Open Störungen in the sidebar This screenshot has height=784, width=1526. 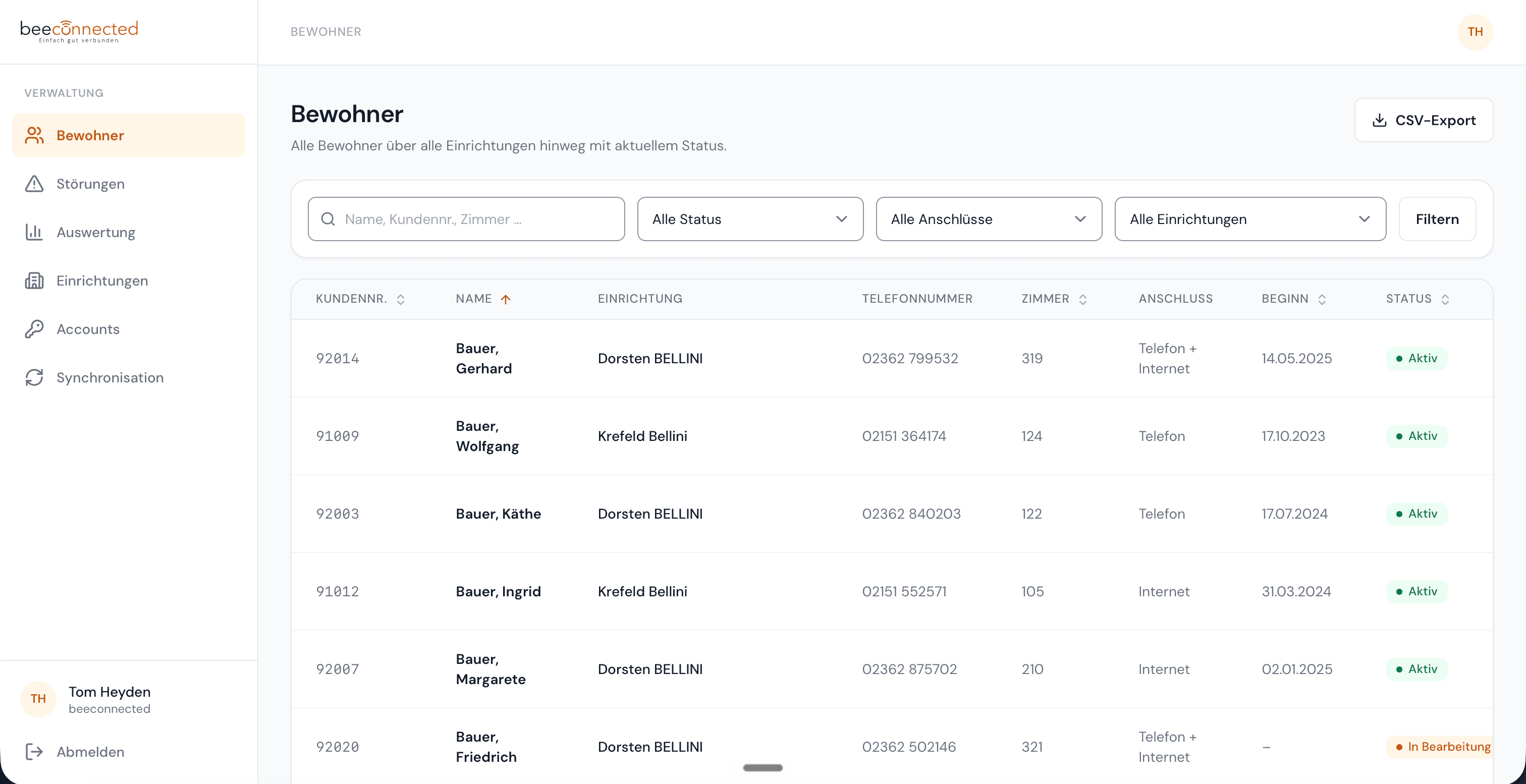(x=129, y=184)
